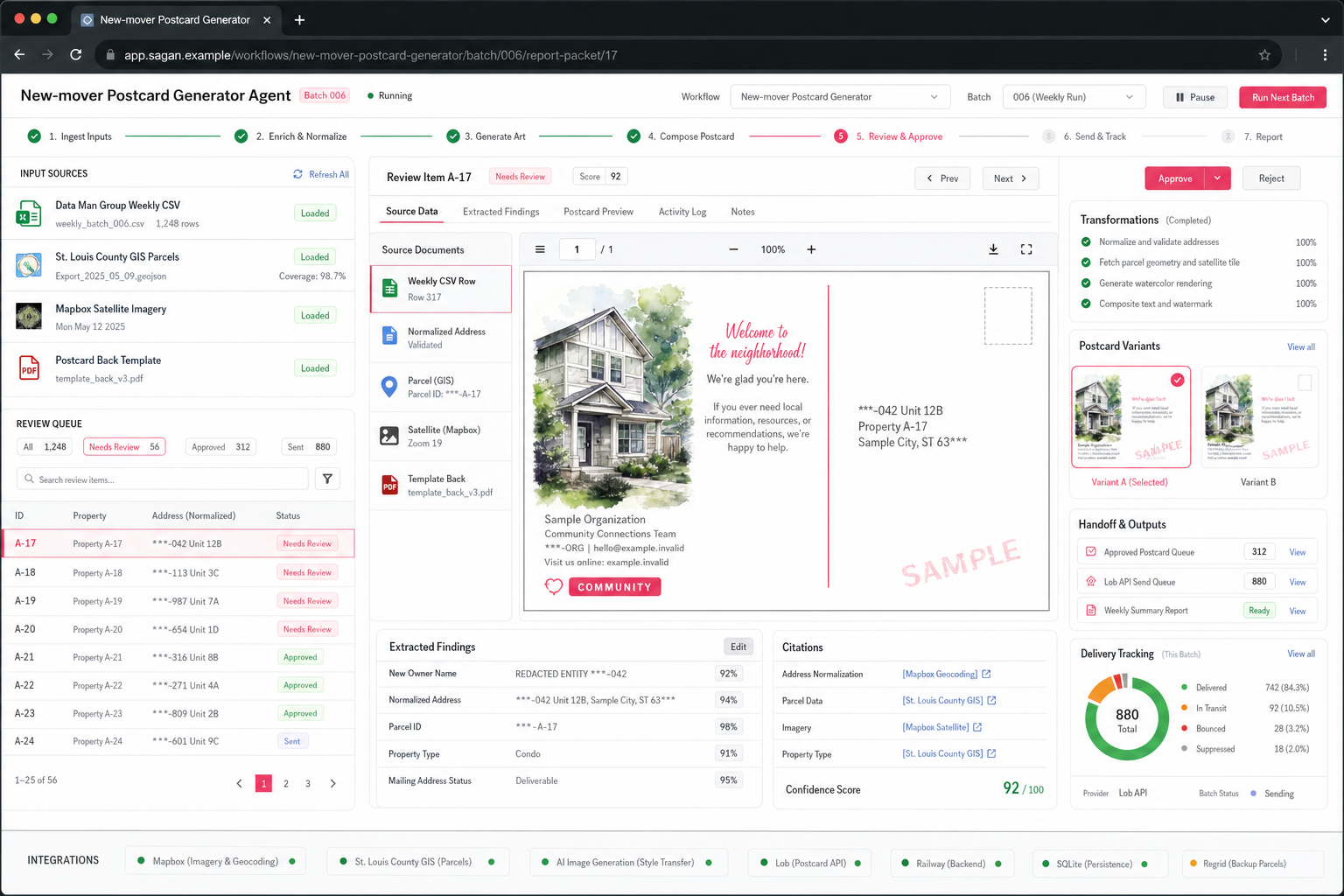The height and width of the screenshot is (896, 1344).
Task: Click Run Next Batch
Action: [1283, 97]
